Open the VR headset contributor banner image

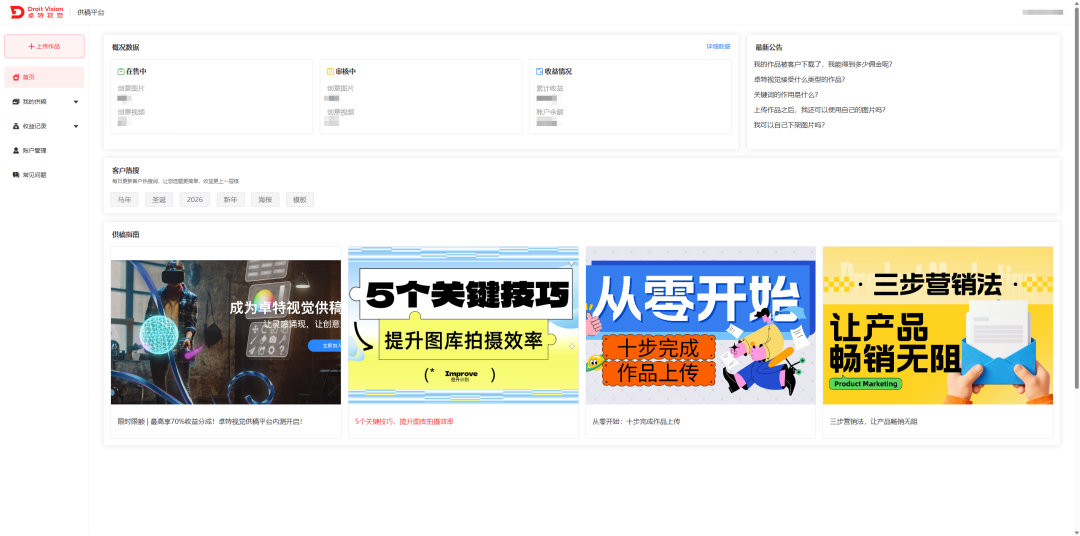[x=226, y=332]
